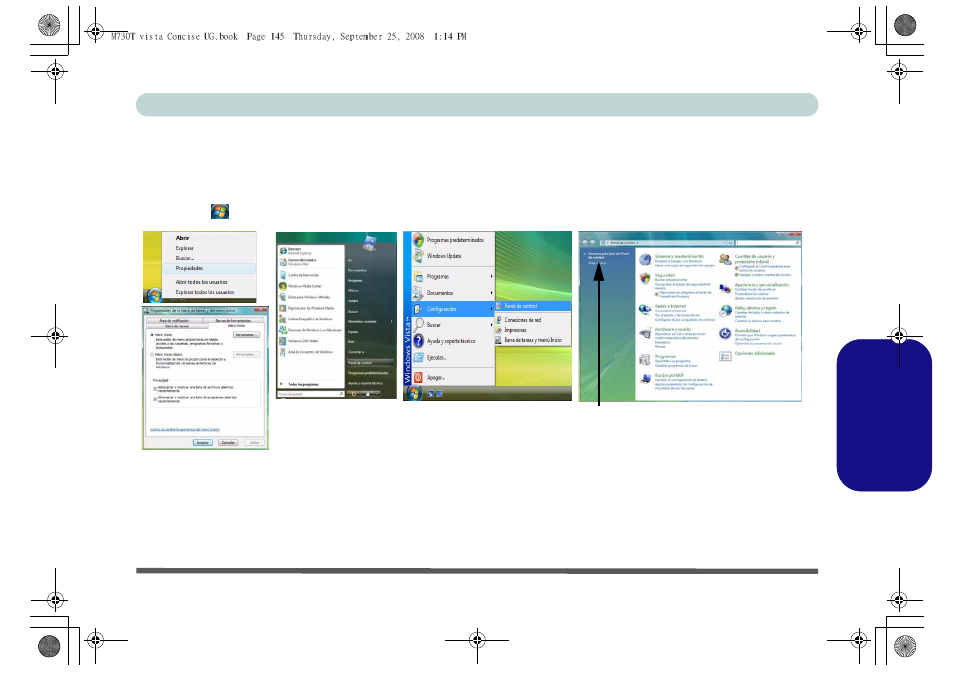Click the Start menu search field
The image size is (954, 673).
click(x=311, y=394)
